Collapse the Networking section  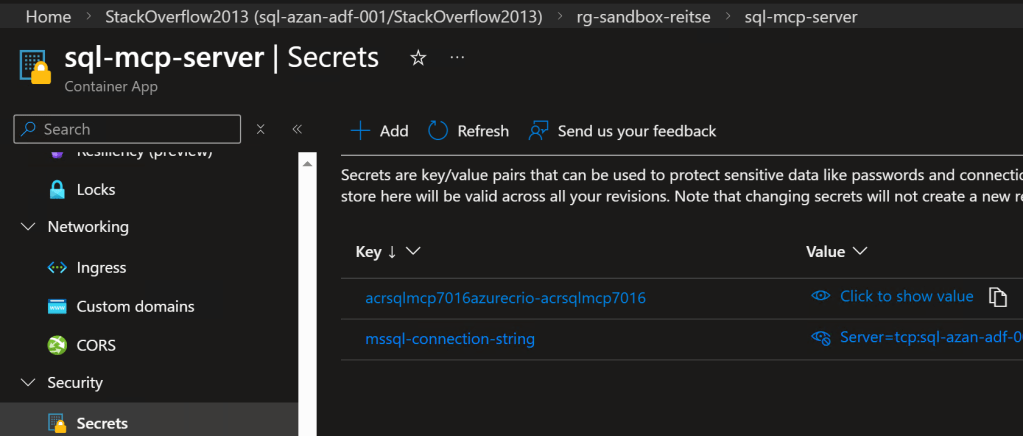pos(27,227)
